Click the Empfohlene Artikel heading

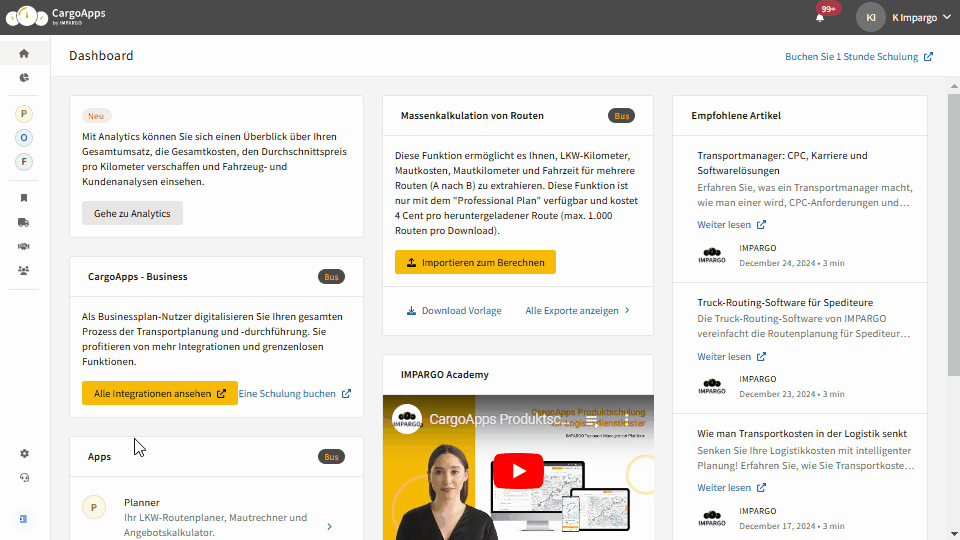736,116
